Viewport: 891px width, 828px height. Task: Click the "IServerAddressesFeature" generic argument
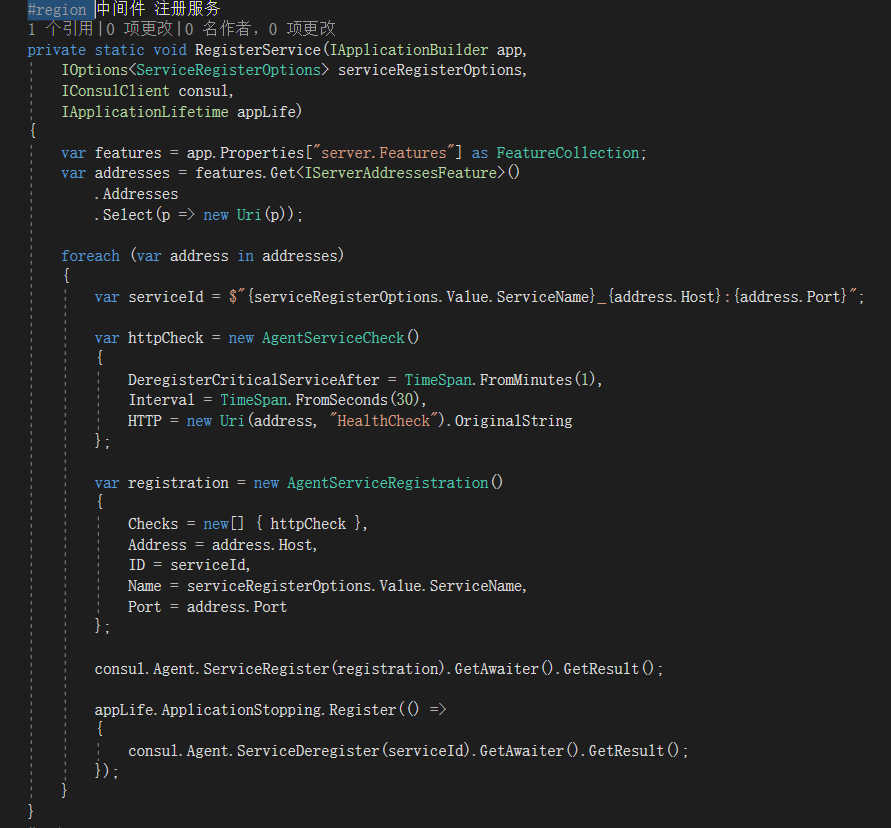(401, 173)
